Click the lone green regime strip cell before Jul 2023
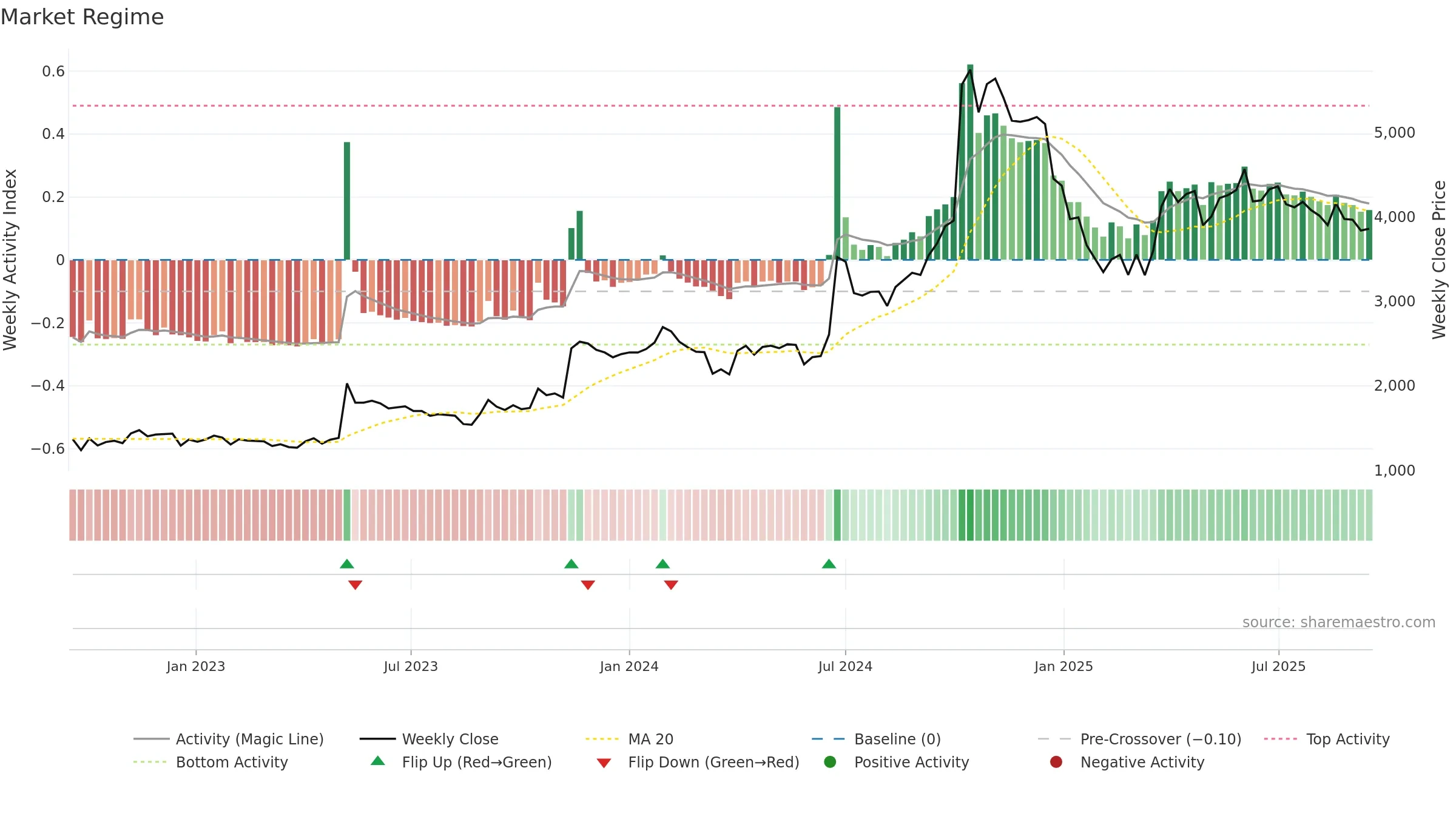This screenshot has height=819, width=1456. pyautogui.click(x=347, y=515)
